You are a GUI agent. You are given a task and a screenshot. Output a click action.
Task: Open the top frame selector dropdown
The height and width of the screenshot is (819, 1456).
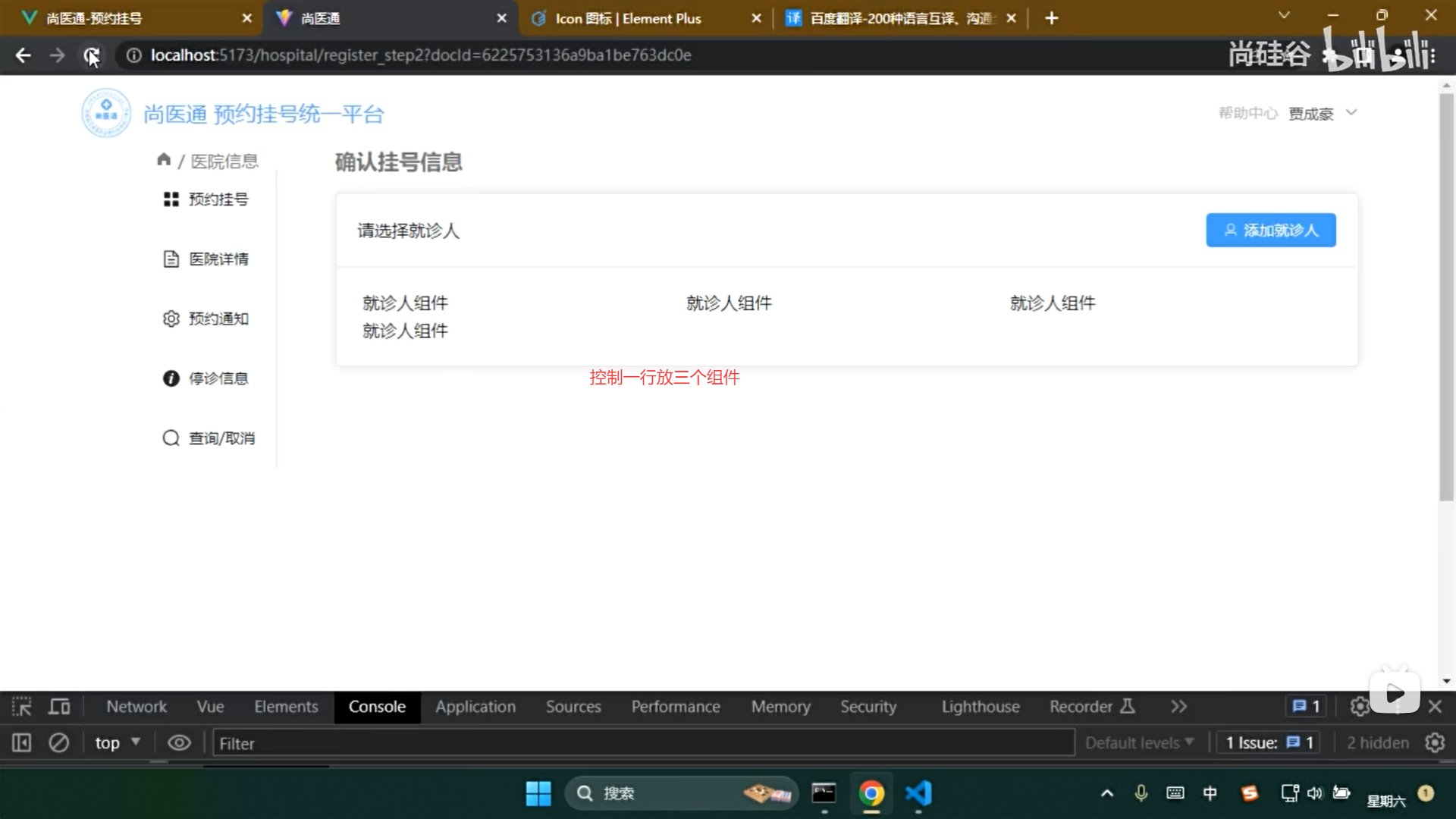point(115,743)
